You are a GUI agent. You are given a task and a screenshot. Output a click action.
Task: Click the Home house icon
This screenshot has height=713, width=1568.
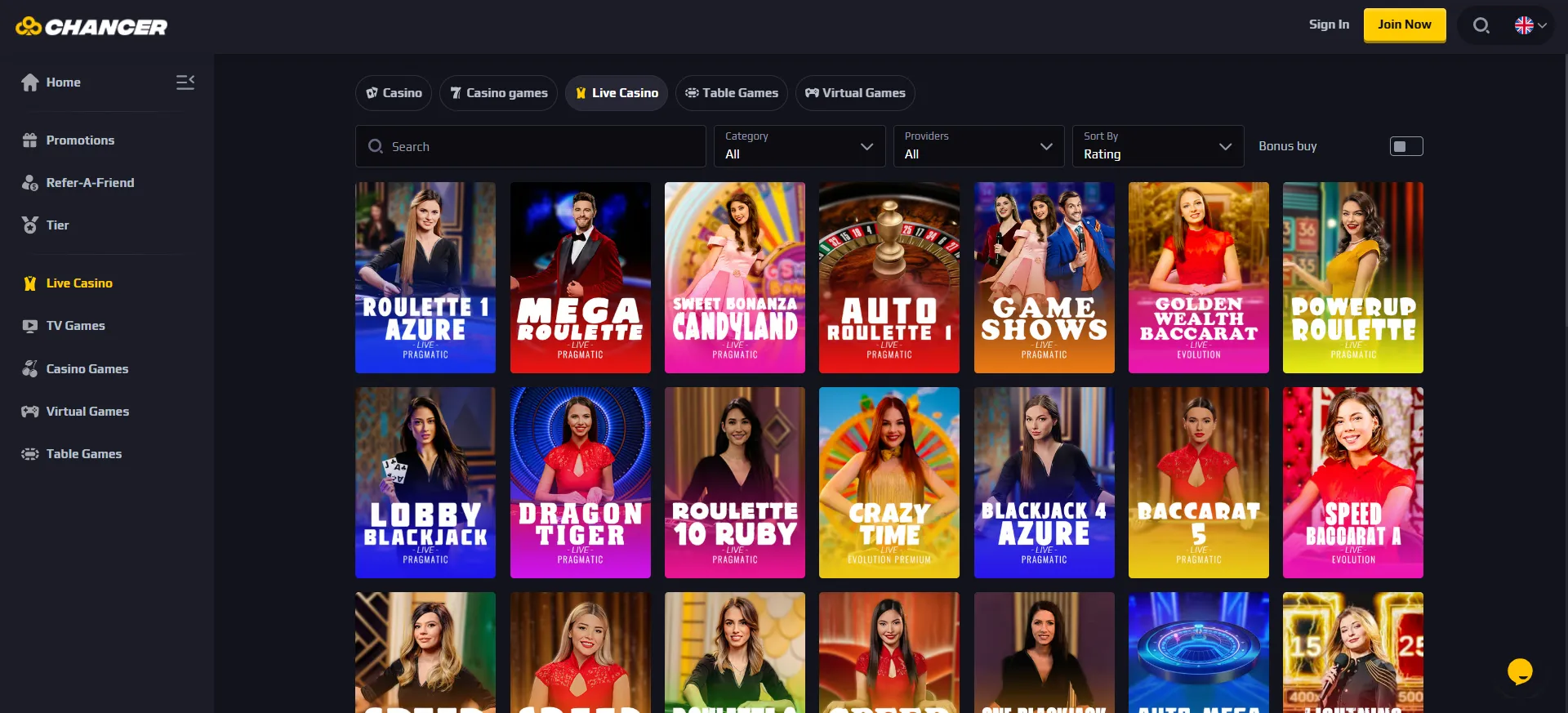[30, 82]
